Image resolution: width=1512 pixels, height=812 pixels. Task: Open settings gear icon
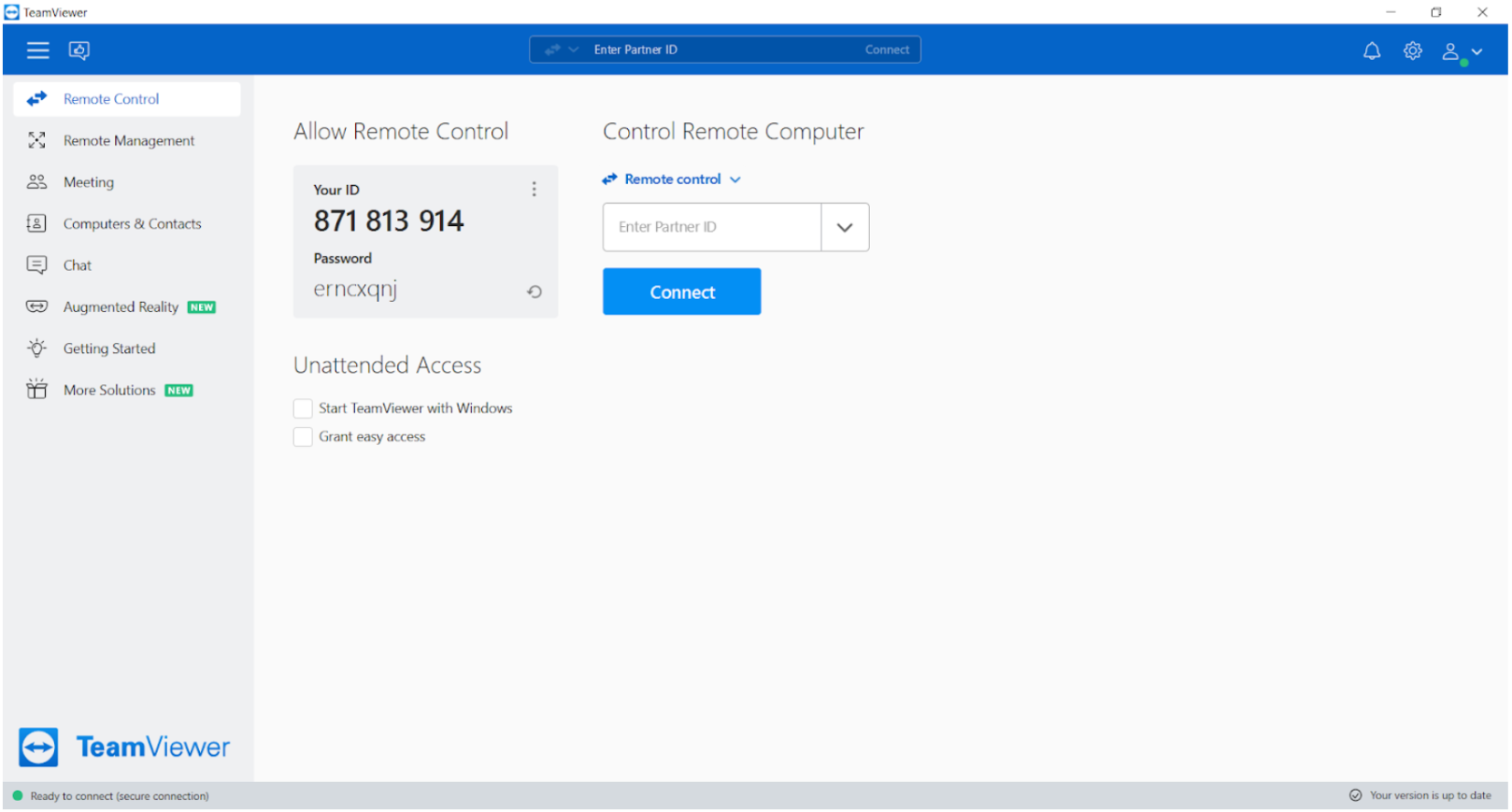pos(1412,51)
